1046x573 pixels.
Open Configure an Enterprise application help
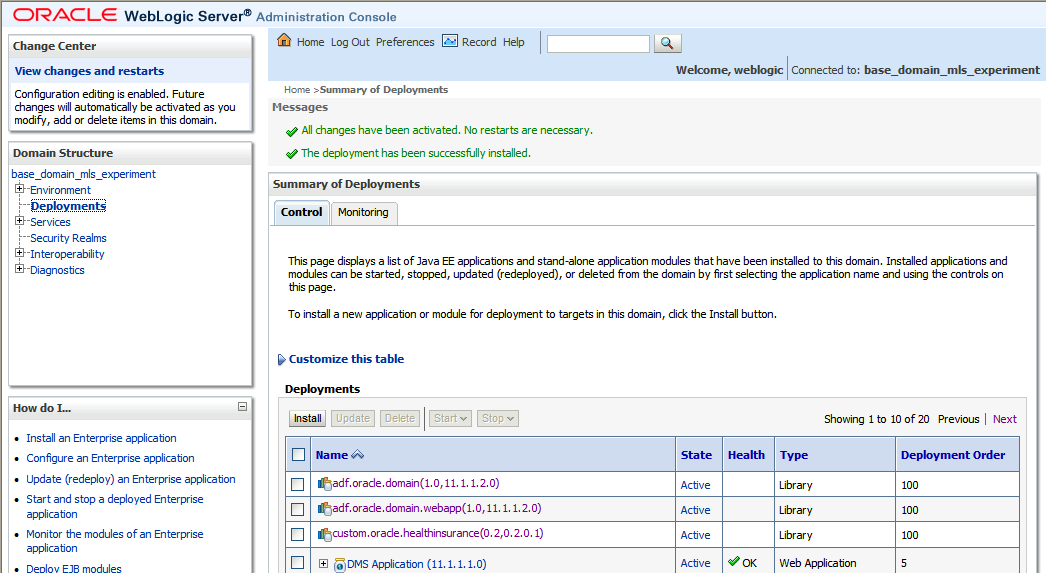click(x=110, y=458)
